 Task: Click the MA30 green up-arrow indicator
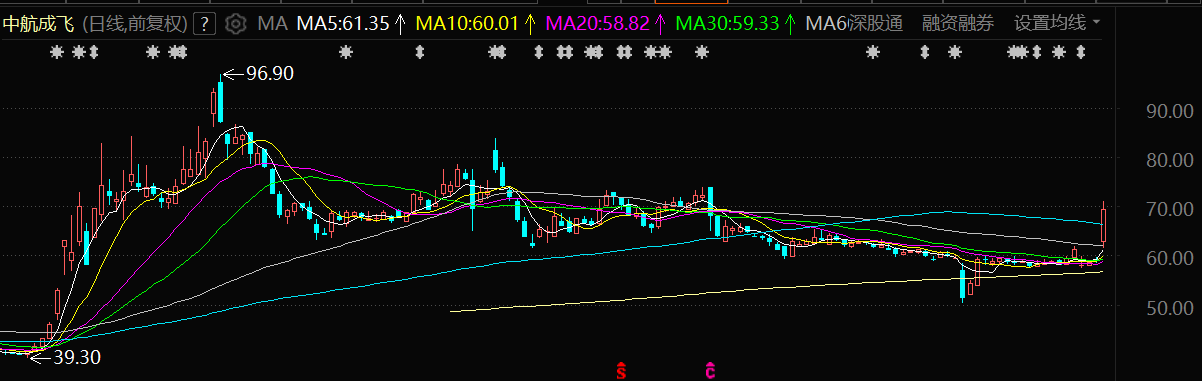click(790, 23)
